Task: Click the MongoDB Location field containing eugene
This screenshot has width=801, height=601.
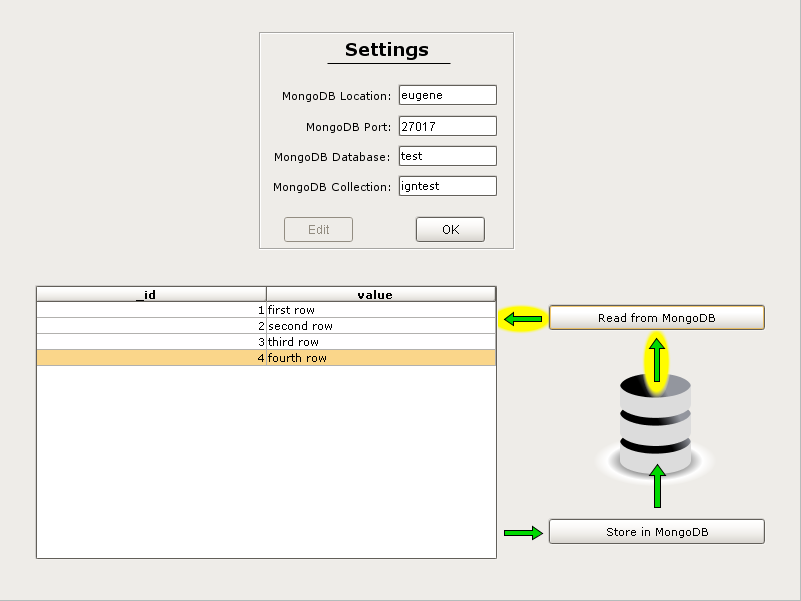Action: 446,94
